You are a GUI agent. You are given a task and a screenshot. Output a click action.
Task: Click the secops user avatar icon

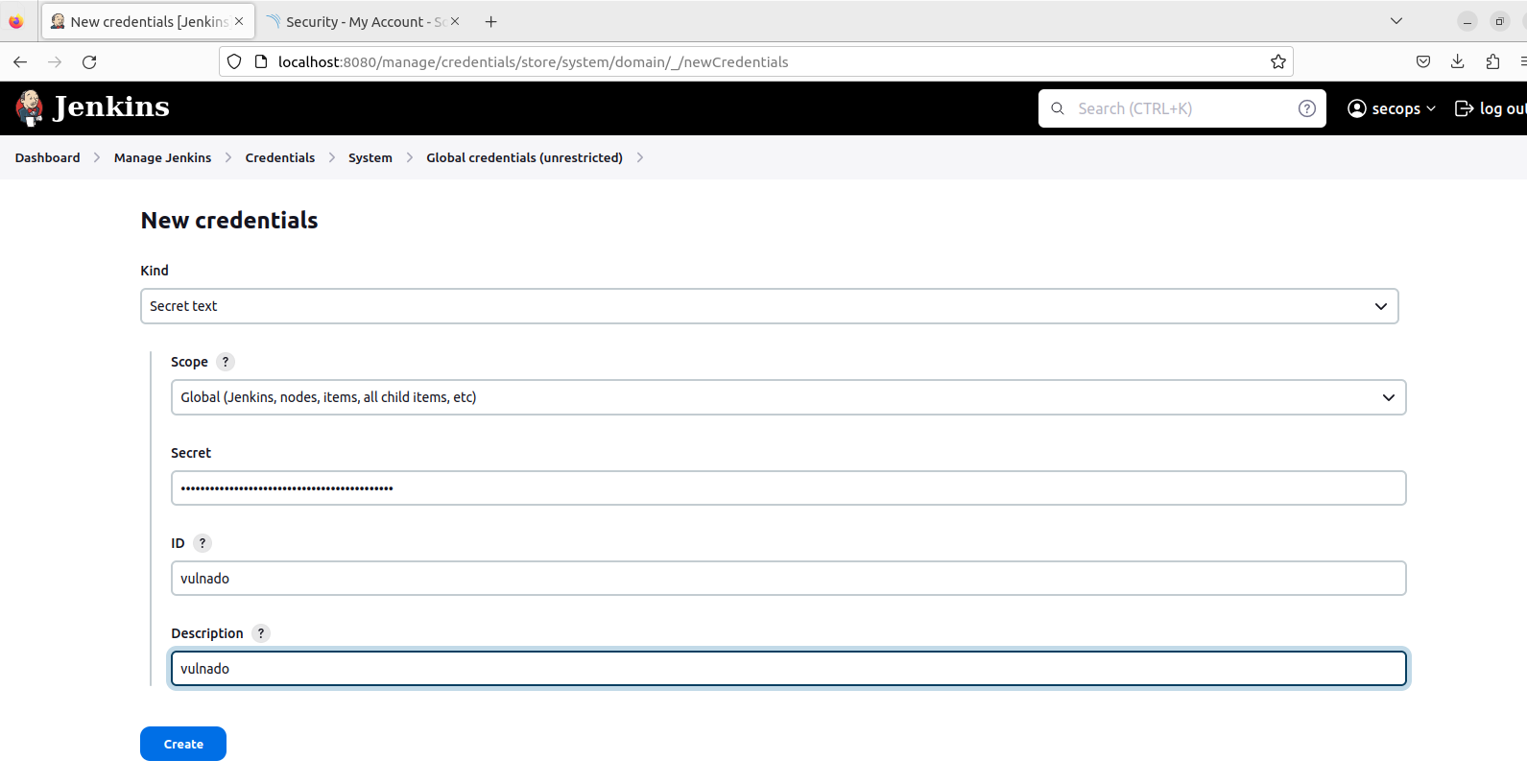pyautogui.click(x=1357, y=108)
